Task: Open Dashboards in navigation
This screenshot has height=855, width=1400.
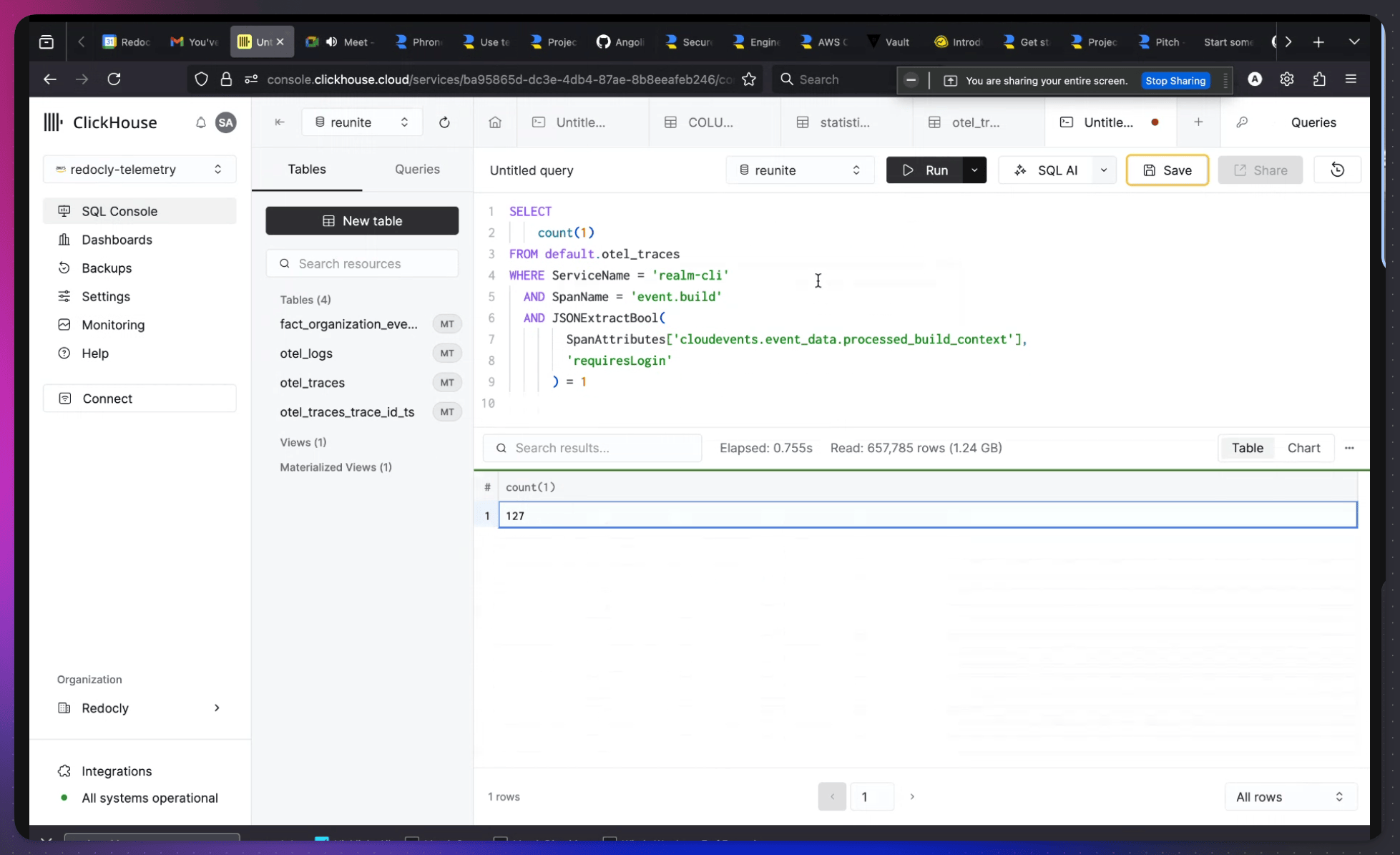Action: pos(139,240)
